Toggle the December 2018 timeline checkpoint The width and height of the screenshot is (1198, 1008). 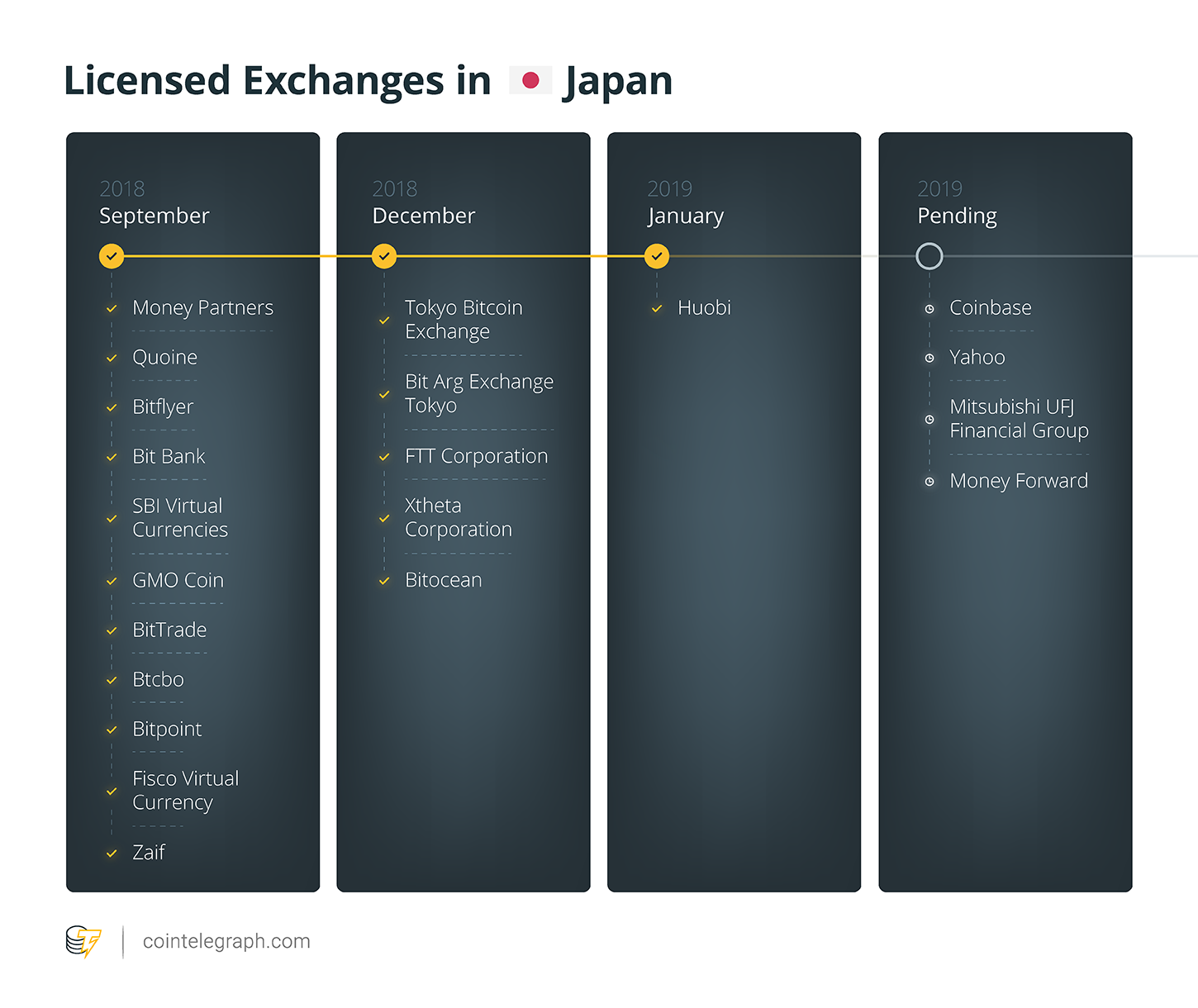coord(383,256)
